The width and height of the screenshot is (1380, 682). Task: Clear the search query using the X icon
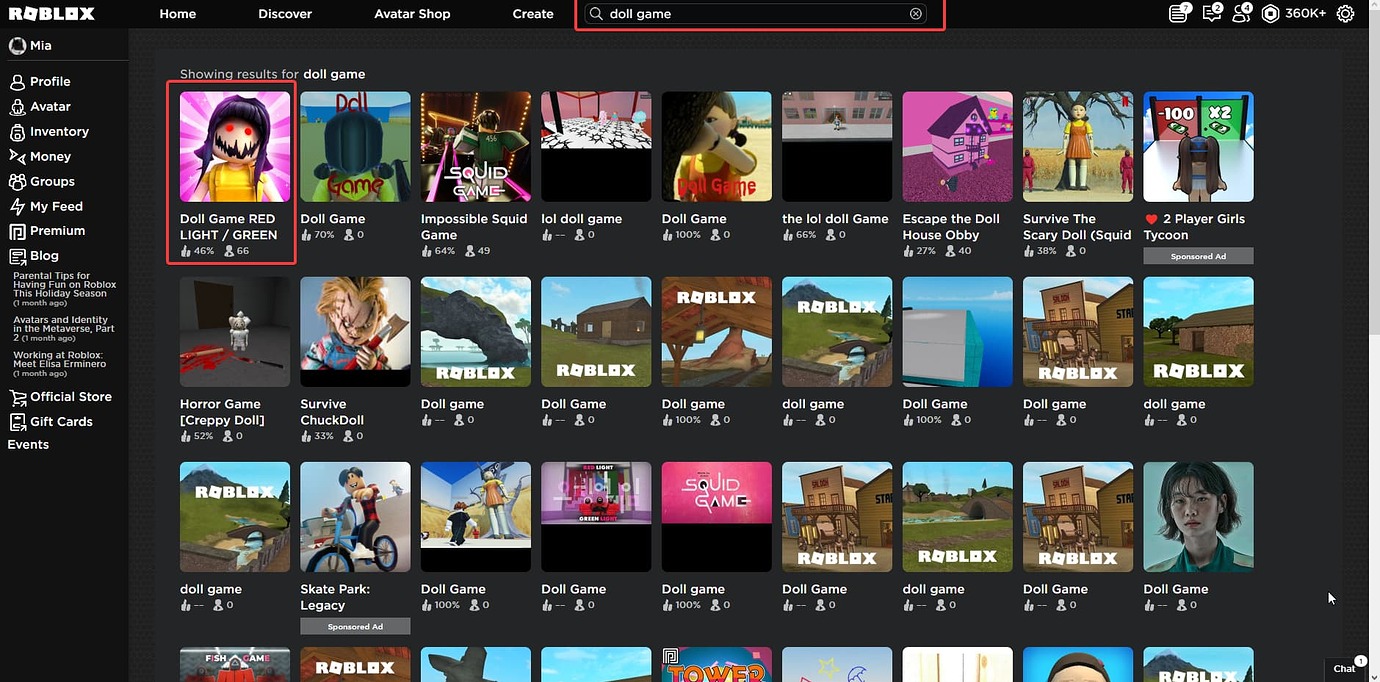click(x=915, y=13)
